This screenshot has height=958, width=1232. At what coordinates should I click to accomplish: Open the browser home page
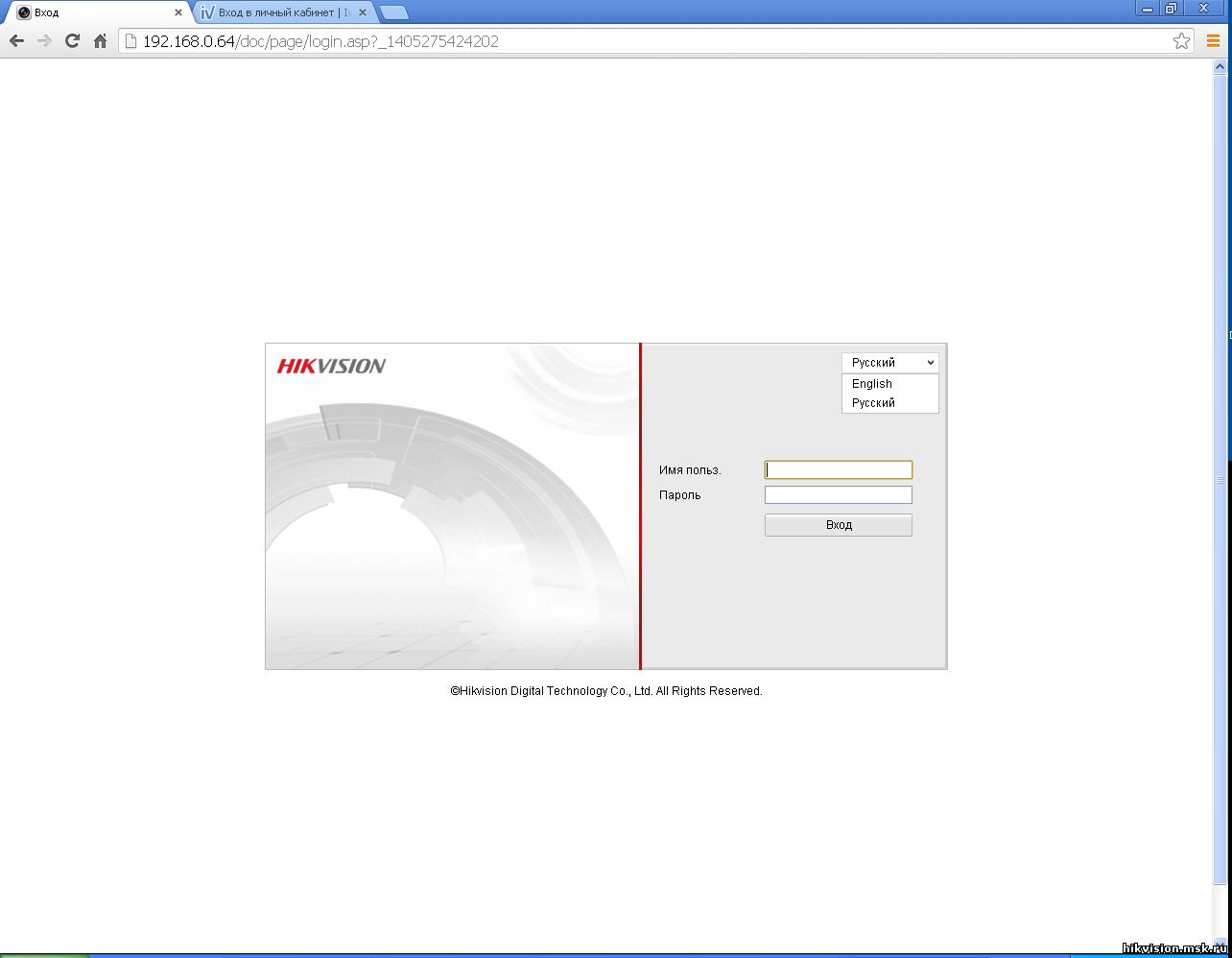[x=100, y=41]
